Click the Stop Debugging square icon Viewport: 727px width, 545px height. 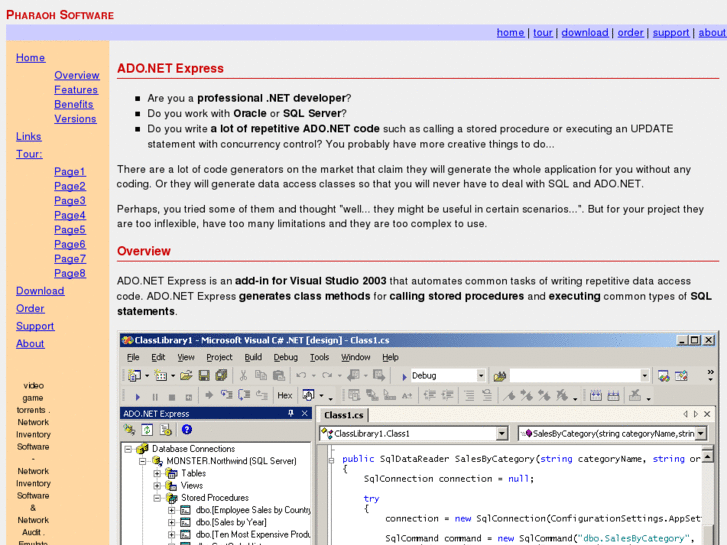tap(172, 397)
